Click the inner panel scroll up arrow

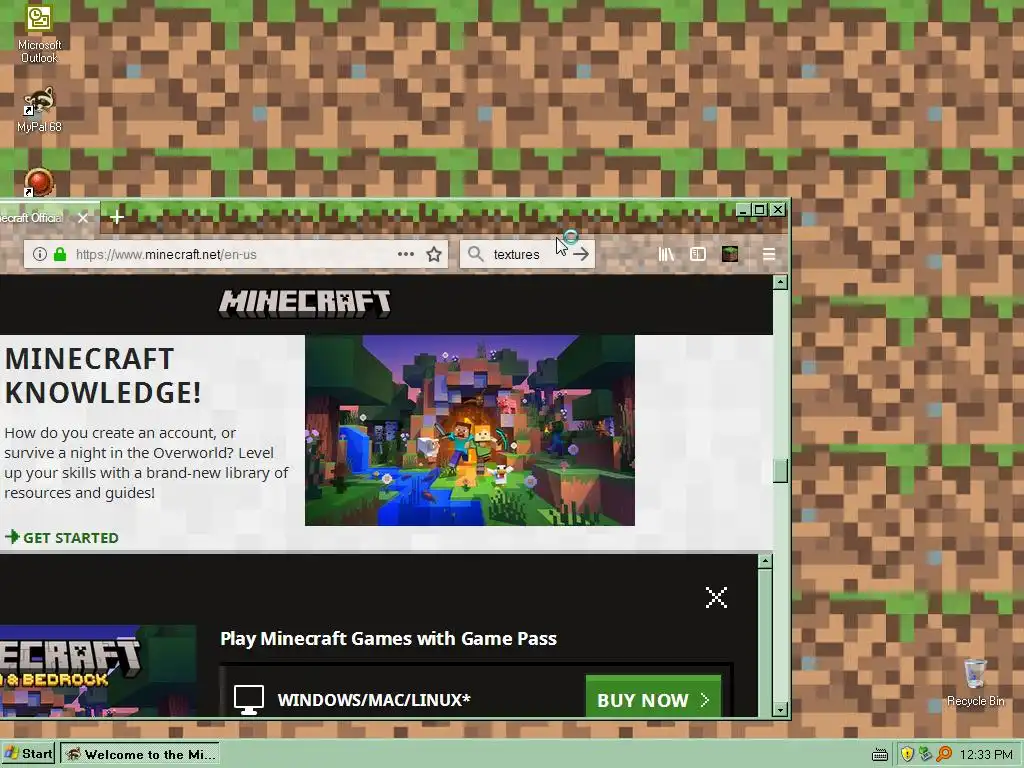765,560
